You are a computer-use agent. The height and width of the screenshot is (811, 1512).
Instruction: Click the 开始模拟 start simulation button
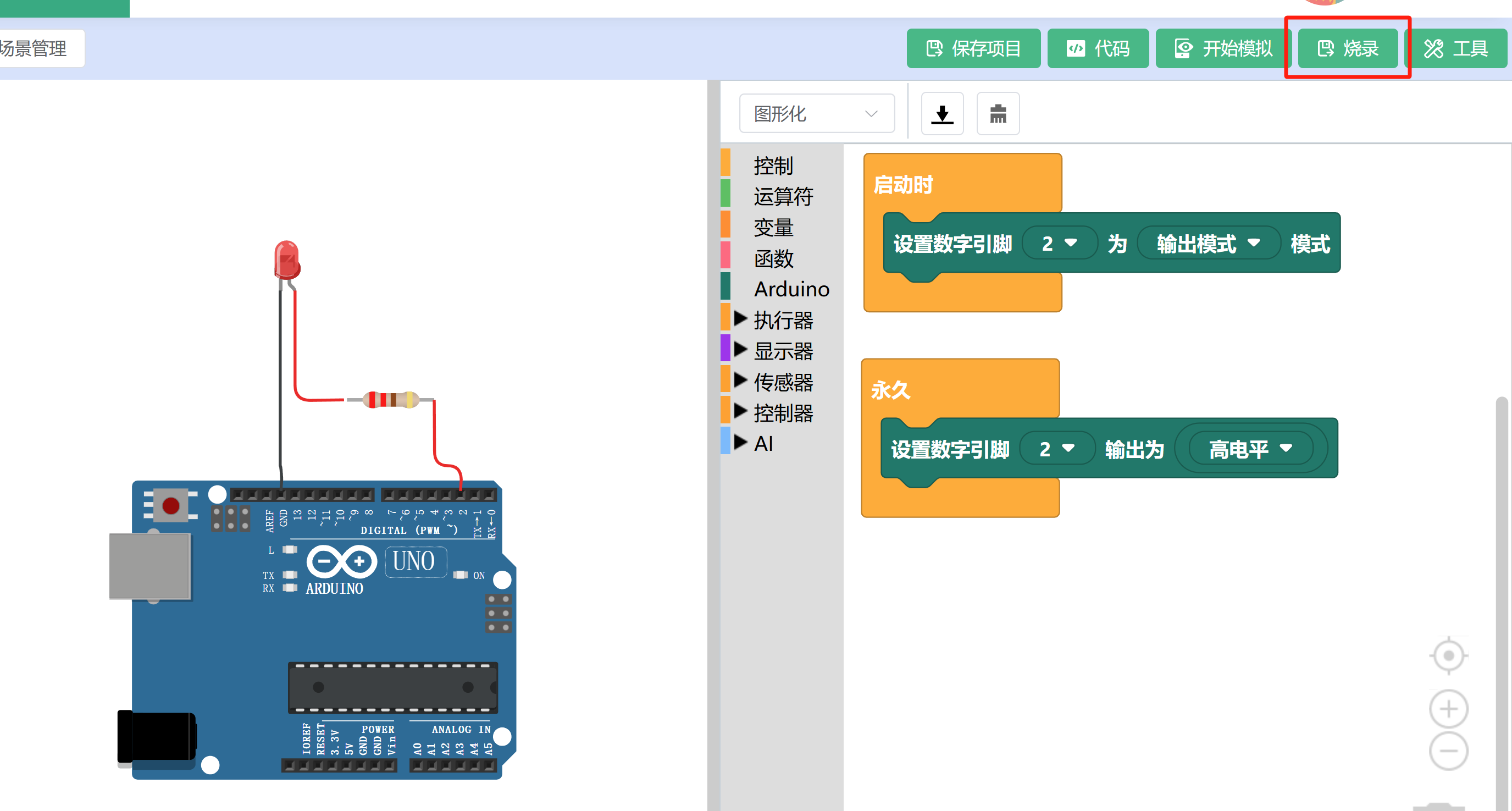point(1223,48)
